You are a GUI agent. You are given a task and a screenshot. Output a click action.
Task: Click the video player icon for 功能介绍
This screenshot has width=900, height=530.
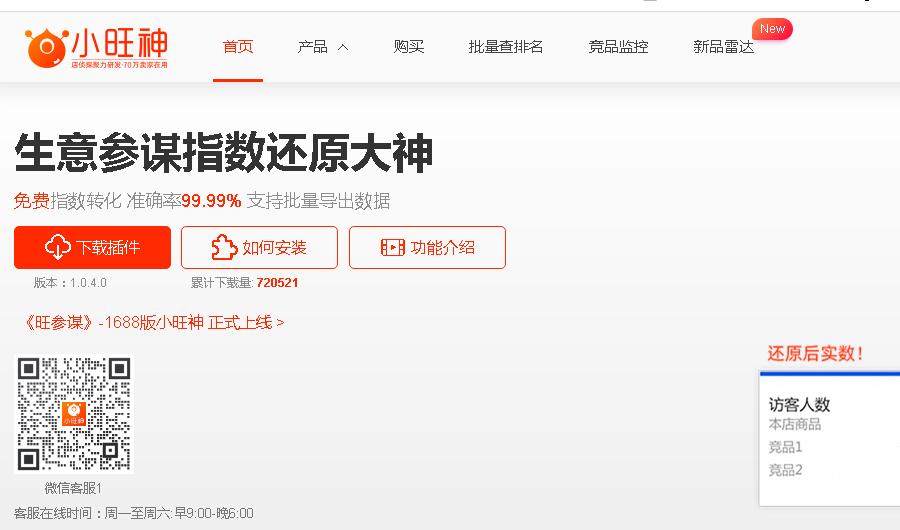[393, 247]
